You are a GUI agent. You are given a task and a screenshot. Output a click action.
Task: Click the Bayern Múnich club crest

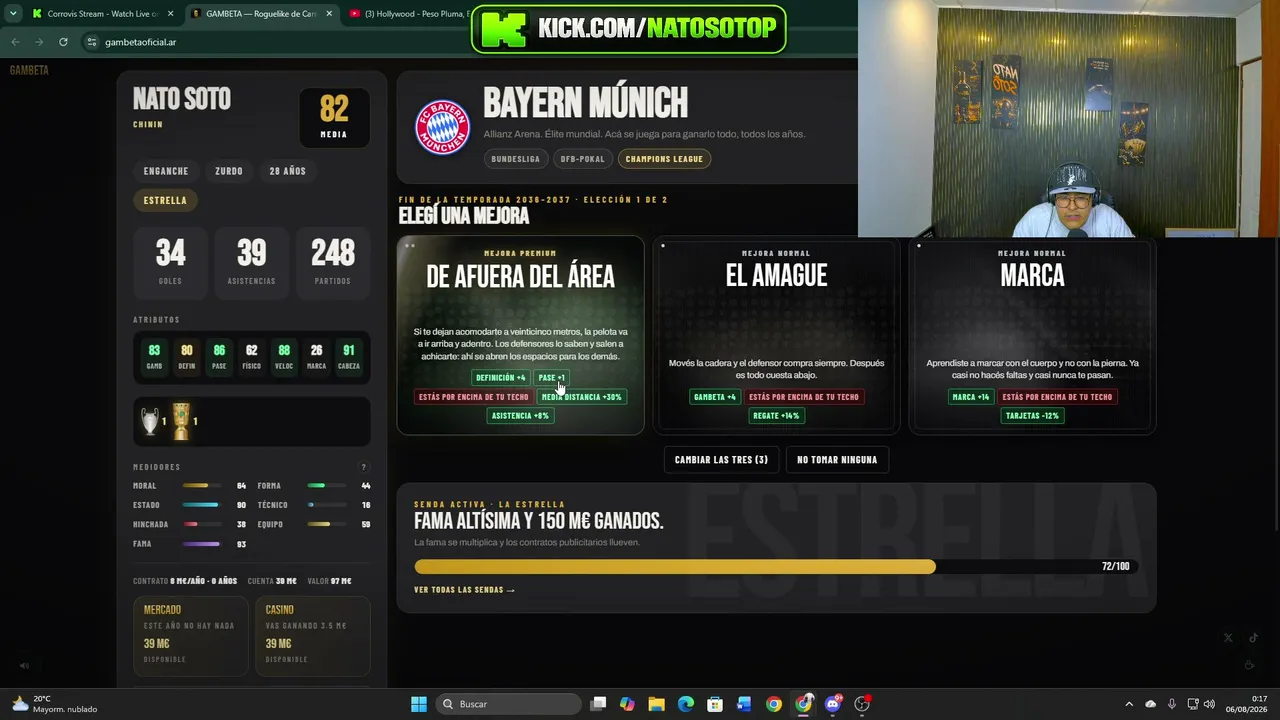[x=442, y=127]
